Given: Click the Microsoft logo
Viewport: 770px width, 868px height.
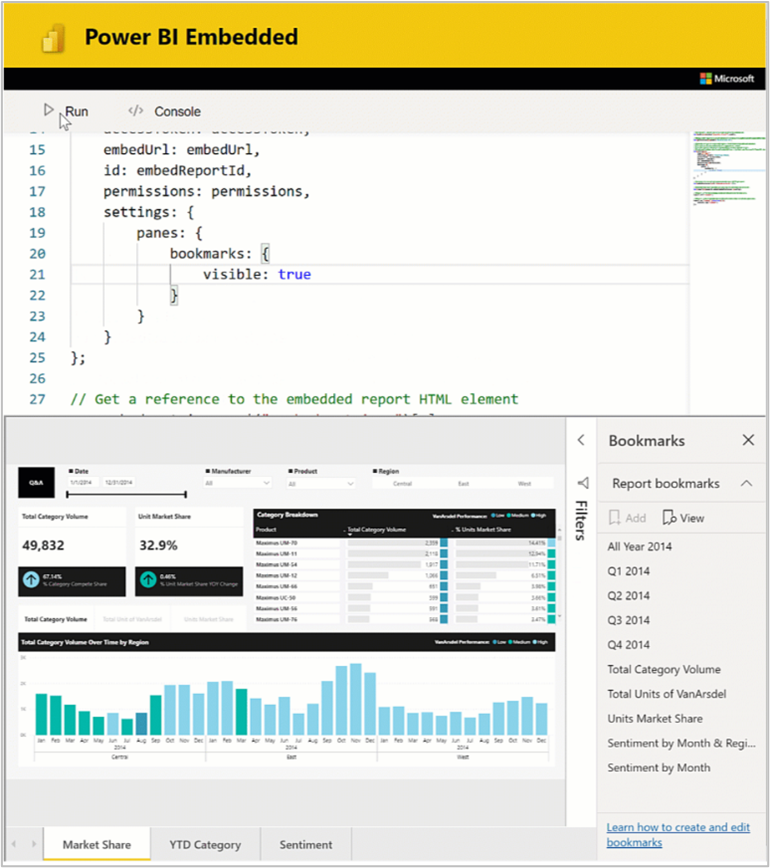Looking at the screenshot, I should click(x=726, y=79).
